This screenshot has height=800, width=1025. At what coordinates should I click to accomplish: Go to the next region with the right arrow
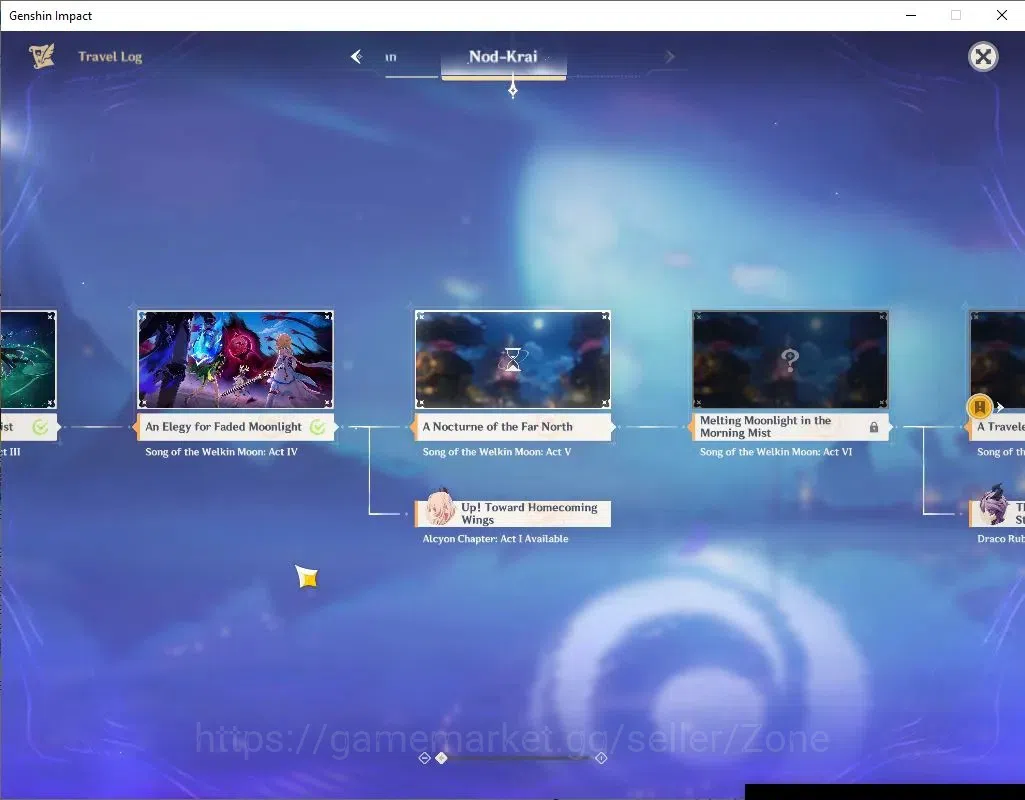[669, 57]
